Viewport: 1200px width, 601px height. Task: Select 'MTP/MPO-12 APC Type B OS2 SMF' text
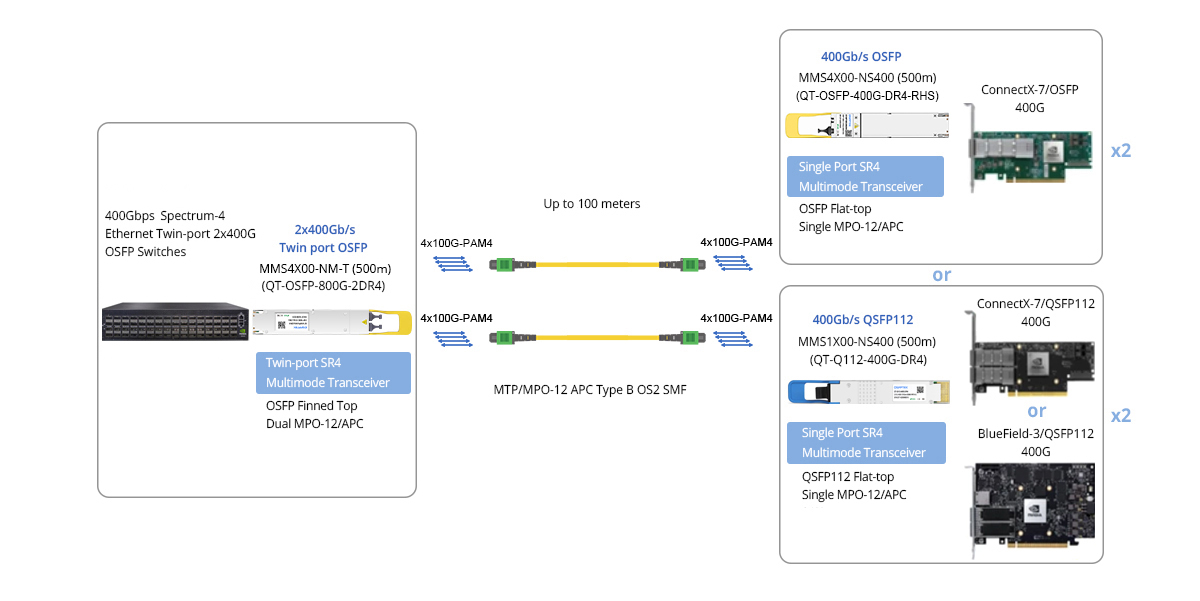(591, 390)
